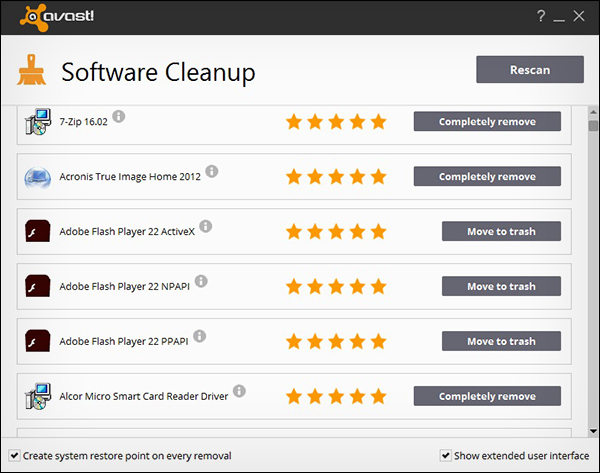Move Adobe Flash Player 22 PPAPI to trash

501,341
